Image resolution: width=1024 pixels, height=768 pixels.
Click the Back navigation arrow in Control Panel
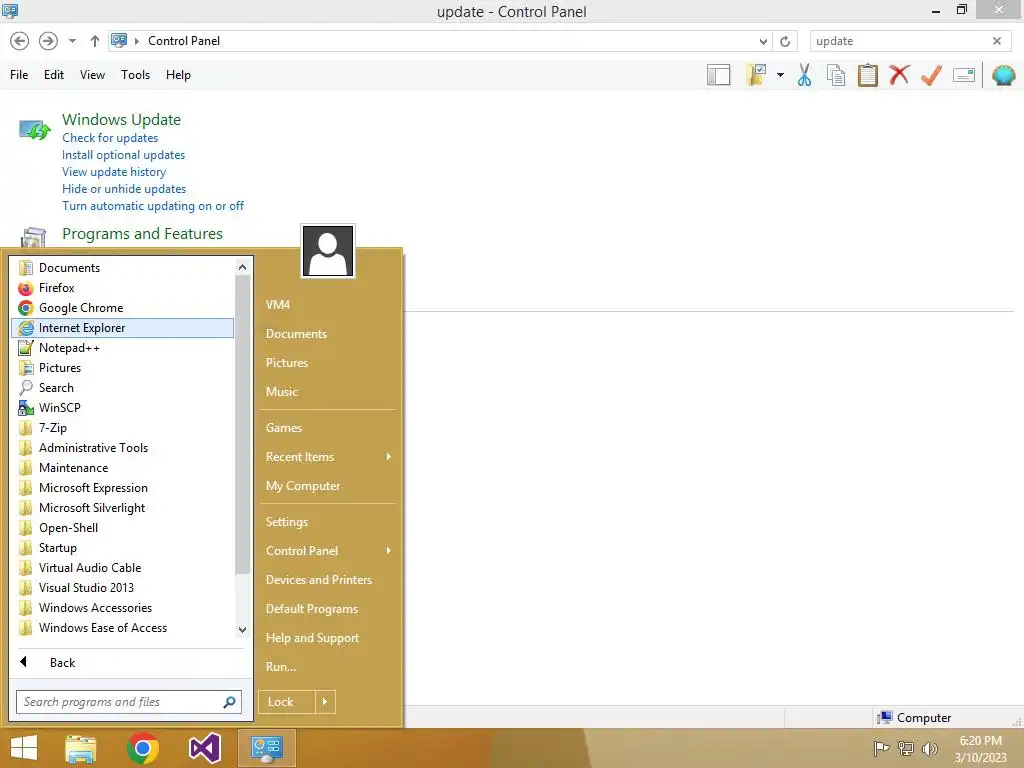point(20,41)
